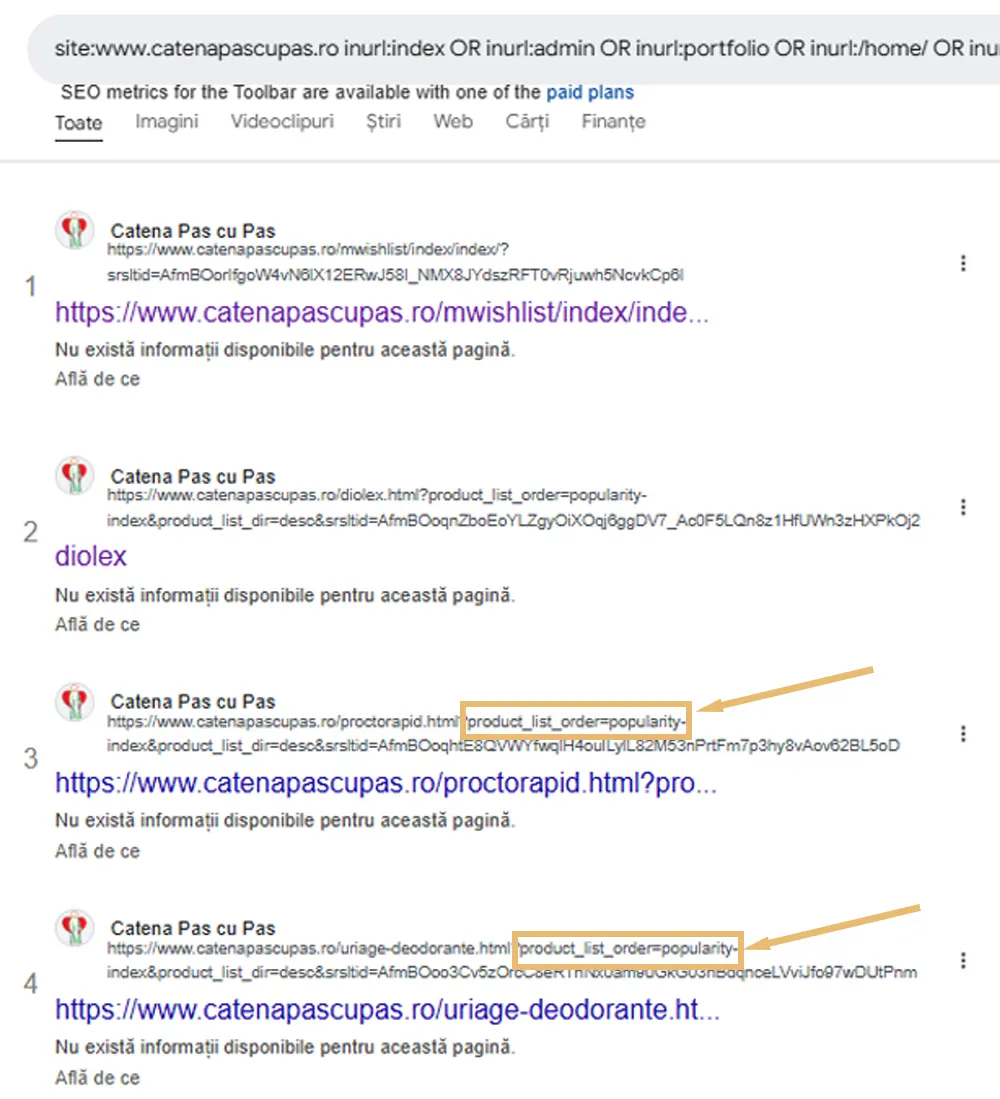Image resolution: width=1000 pixels, height=1099 pixels.
Task: Open three-dot menu for mwishlist result
Action: [x=963, y=263]
